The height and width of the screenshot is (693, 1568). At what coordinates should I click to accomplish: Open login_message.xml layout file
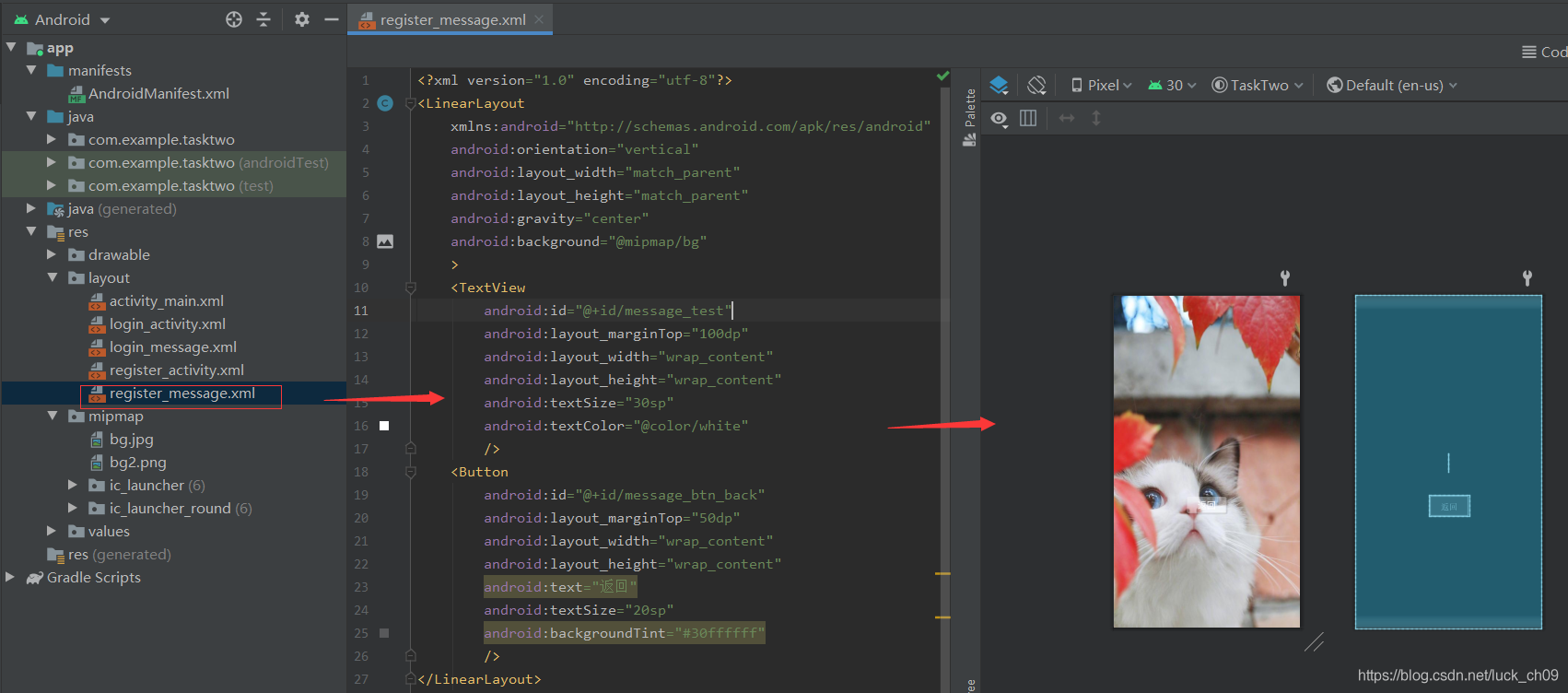(x=172, y=346)
